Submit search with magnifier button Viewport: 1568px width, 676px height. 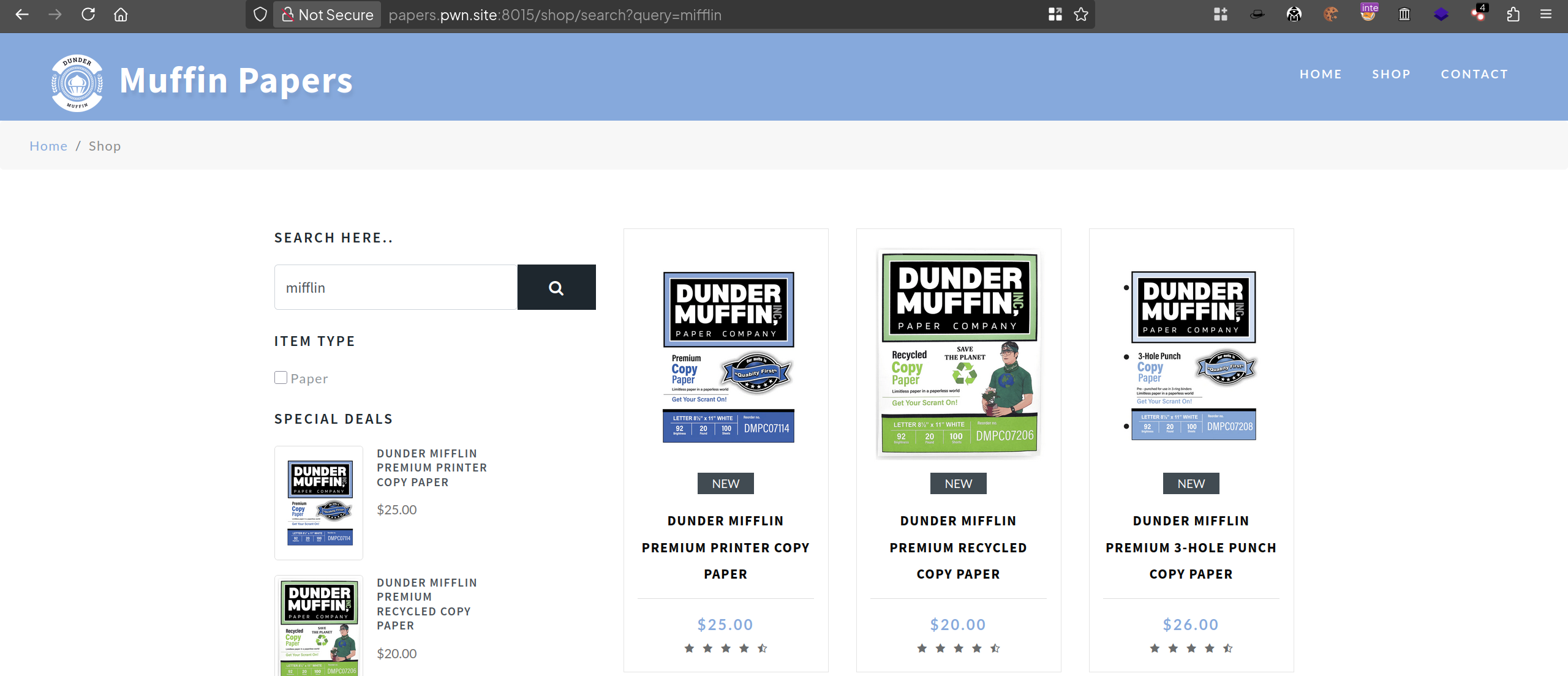556,287
